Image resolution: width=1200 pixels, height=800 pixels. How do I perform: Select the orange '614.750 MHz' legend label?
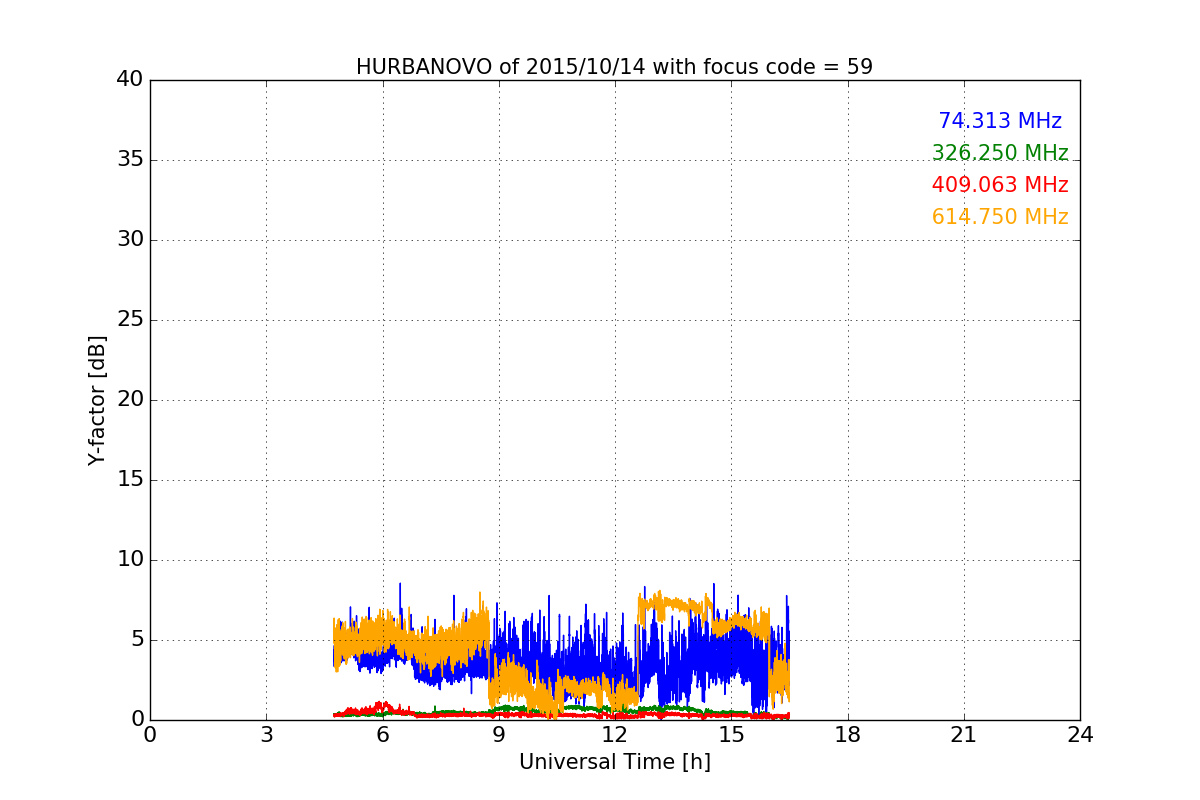(1000, 217)
